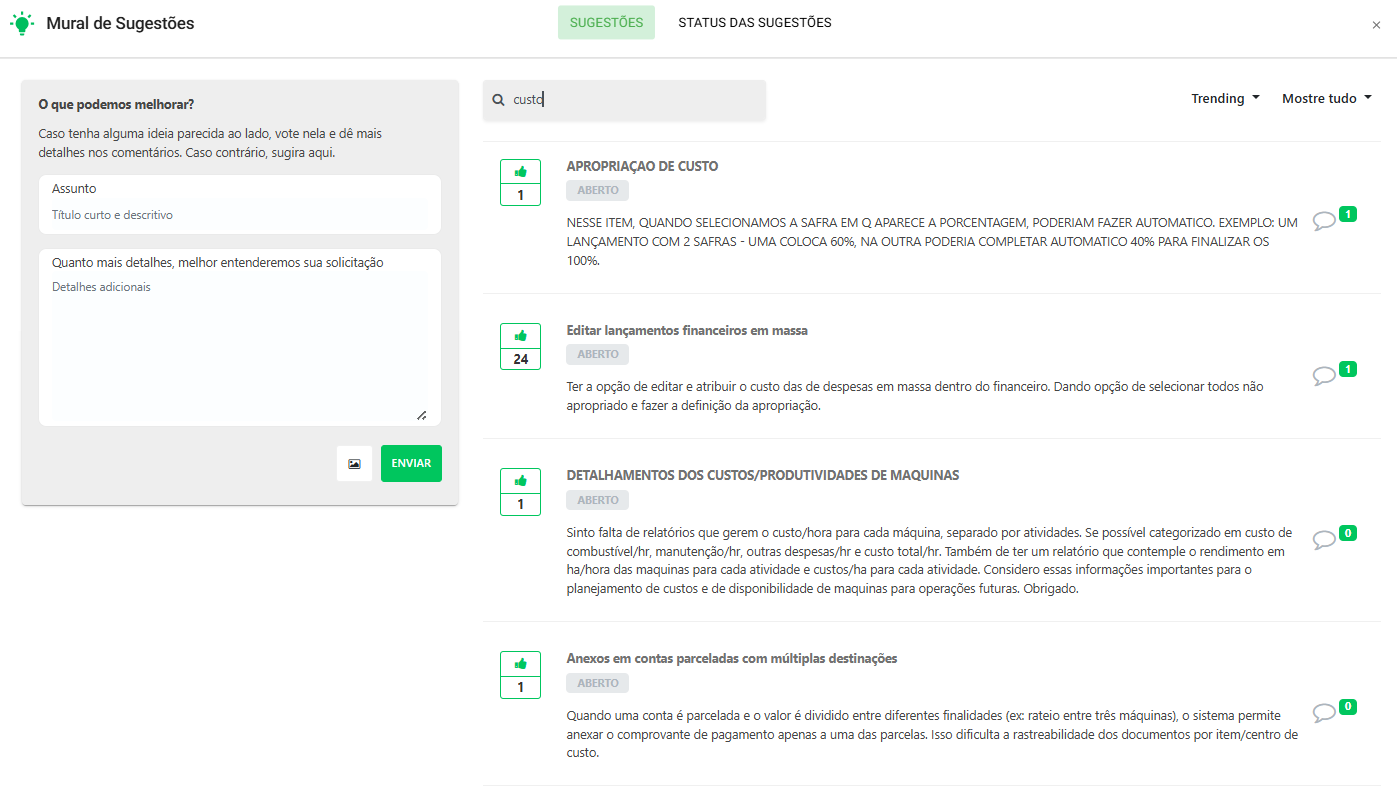View comments for Editar lançamentos financeiros
This screenshot has width=1397, height=796.
(x=1324, y=376)
